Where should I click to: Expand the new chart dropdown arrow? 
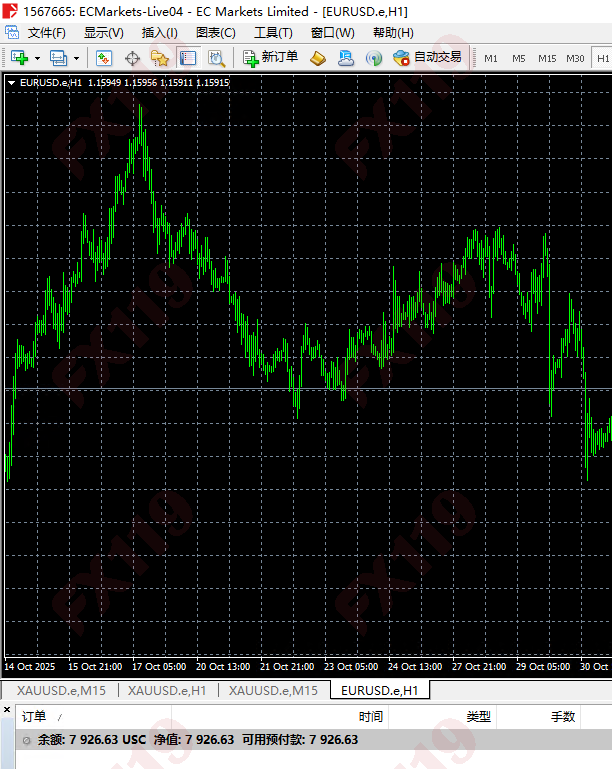pos(37,58)
